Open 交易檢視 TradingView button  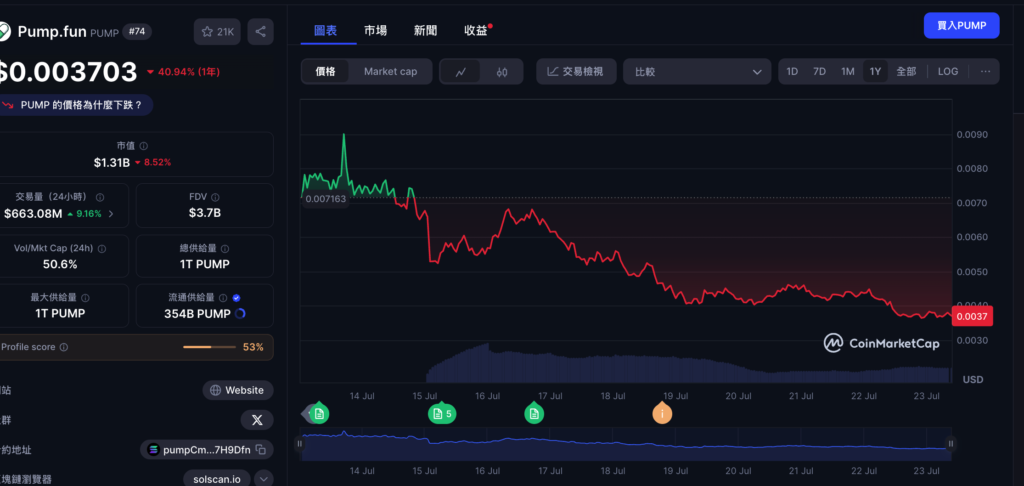(576, 72)
